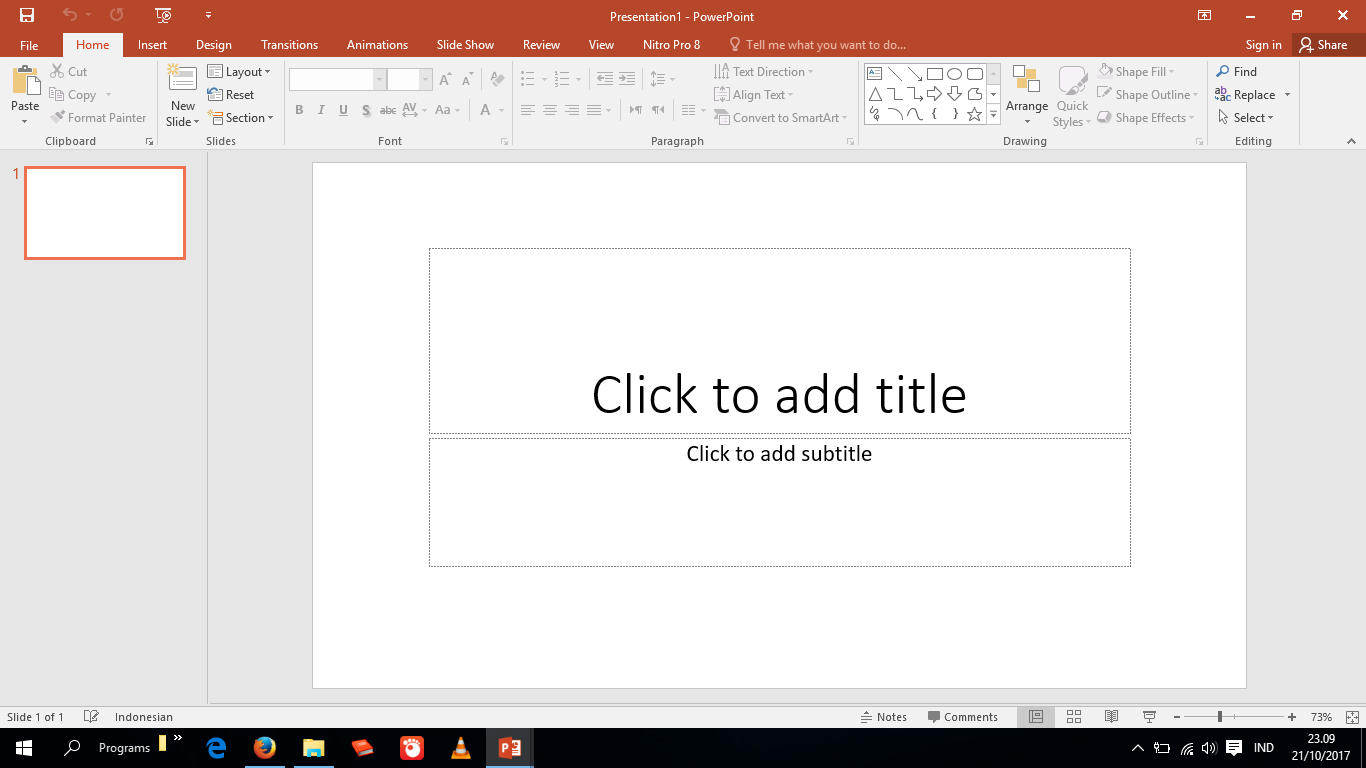1366x768 pixels.
Task: Select the oval shape tool
Action: coord(953,72)
